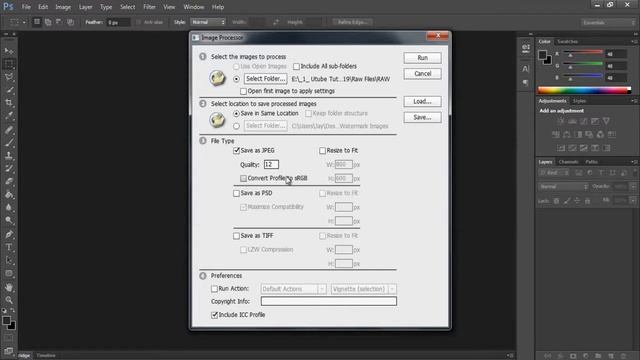Click the toolbox foreground color swatch
Viewport: 640px width, 360px height.
coord(6,321)
